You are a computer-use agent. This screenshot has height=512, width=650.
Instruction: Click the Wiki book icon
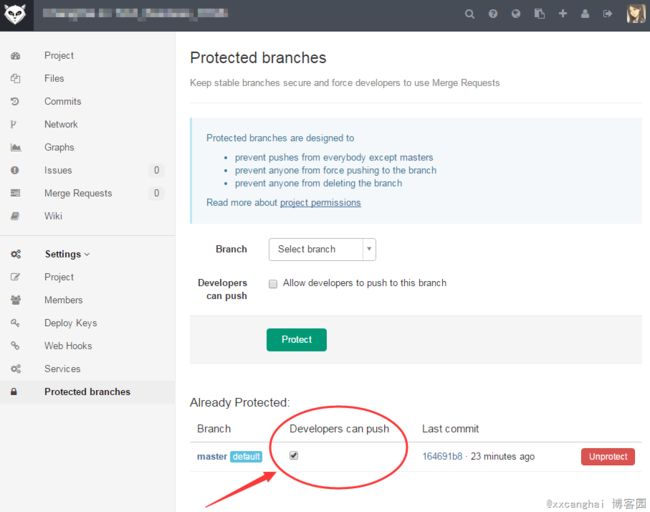[x=15, y=216]
